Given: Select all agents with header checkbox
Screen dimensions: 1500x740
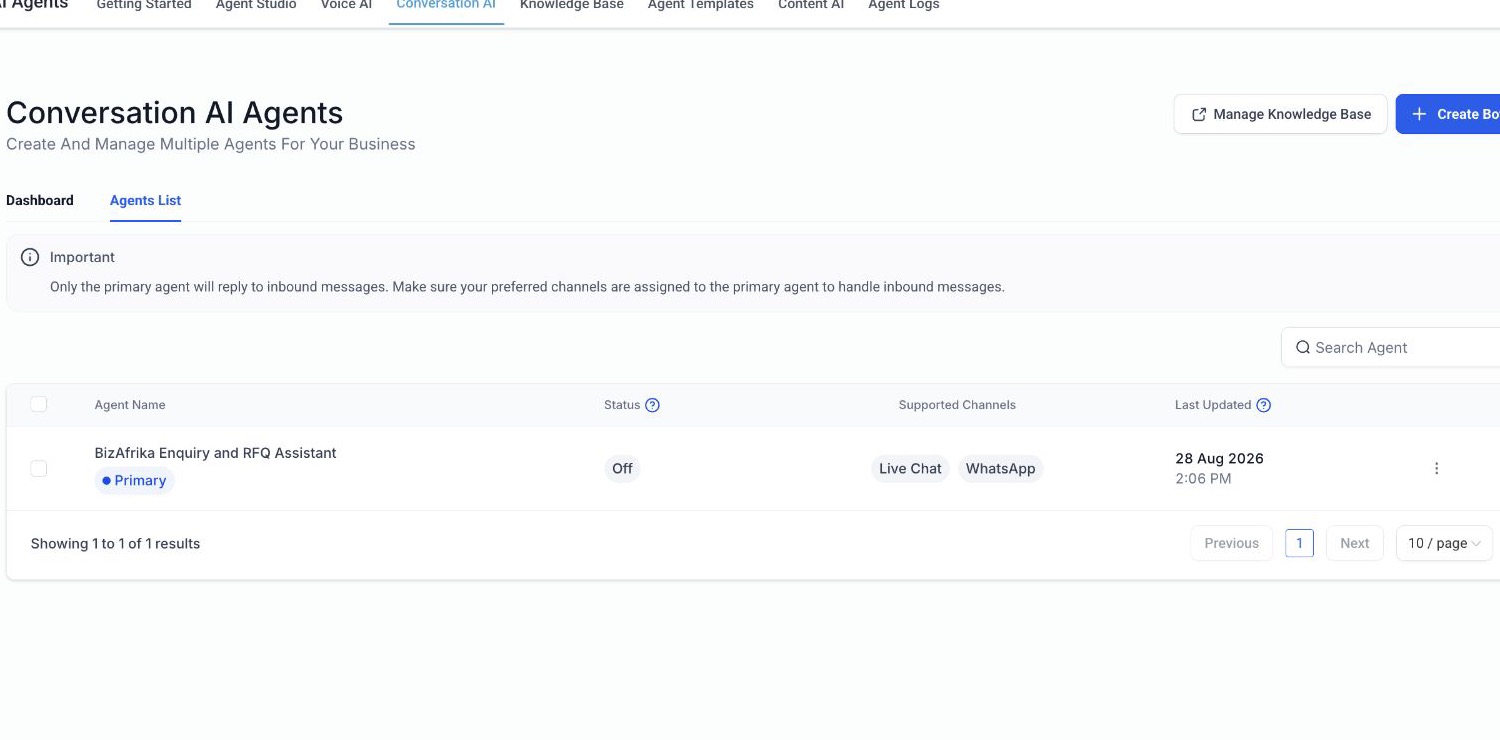Looking at the screenshot, I should (39, 404).
